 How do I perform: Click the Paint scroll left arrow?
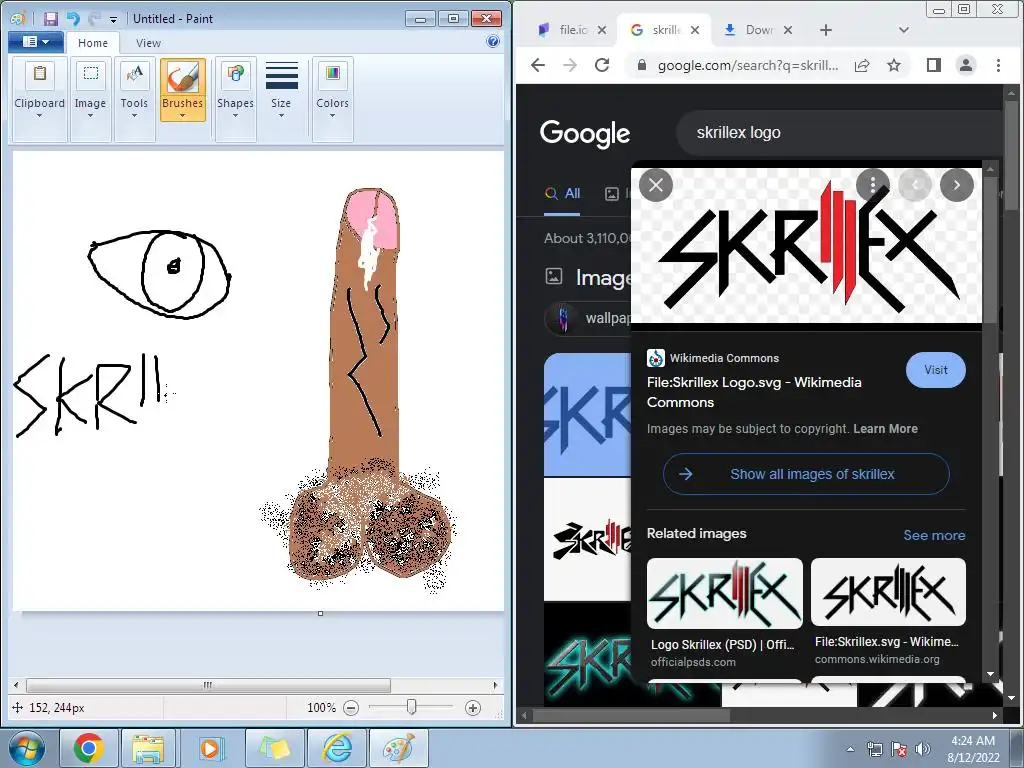coord(16,685)
